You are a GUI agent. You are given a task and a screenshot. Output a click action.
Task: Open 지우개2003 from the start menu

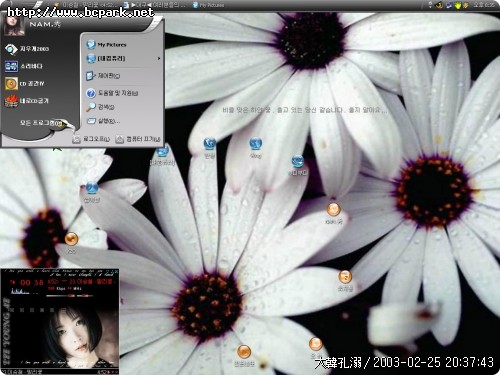coord(27,49)
